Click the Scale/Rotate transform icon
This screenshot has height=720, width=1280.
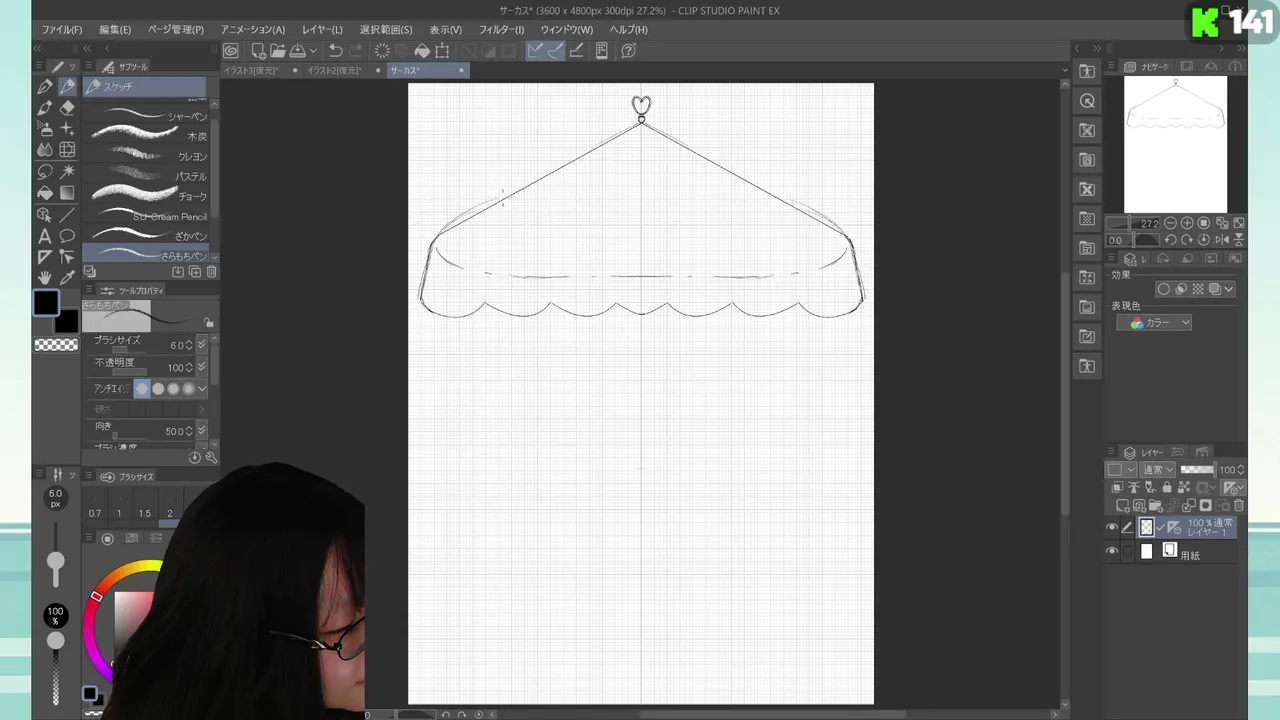point(442,51)
